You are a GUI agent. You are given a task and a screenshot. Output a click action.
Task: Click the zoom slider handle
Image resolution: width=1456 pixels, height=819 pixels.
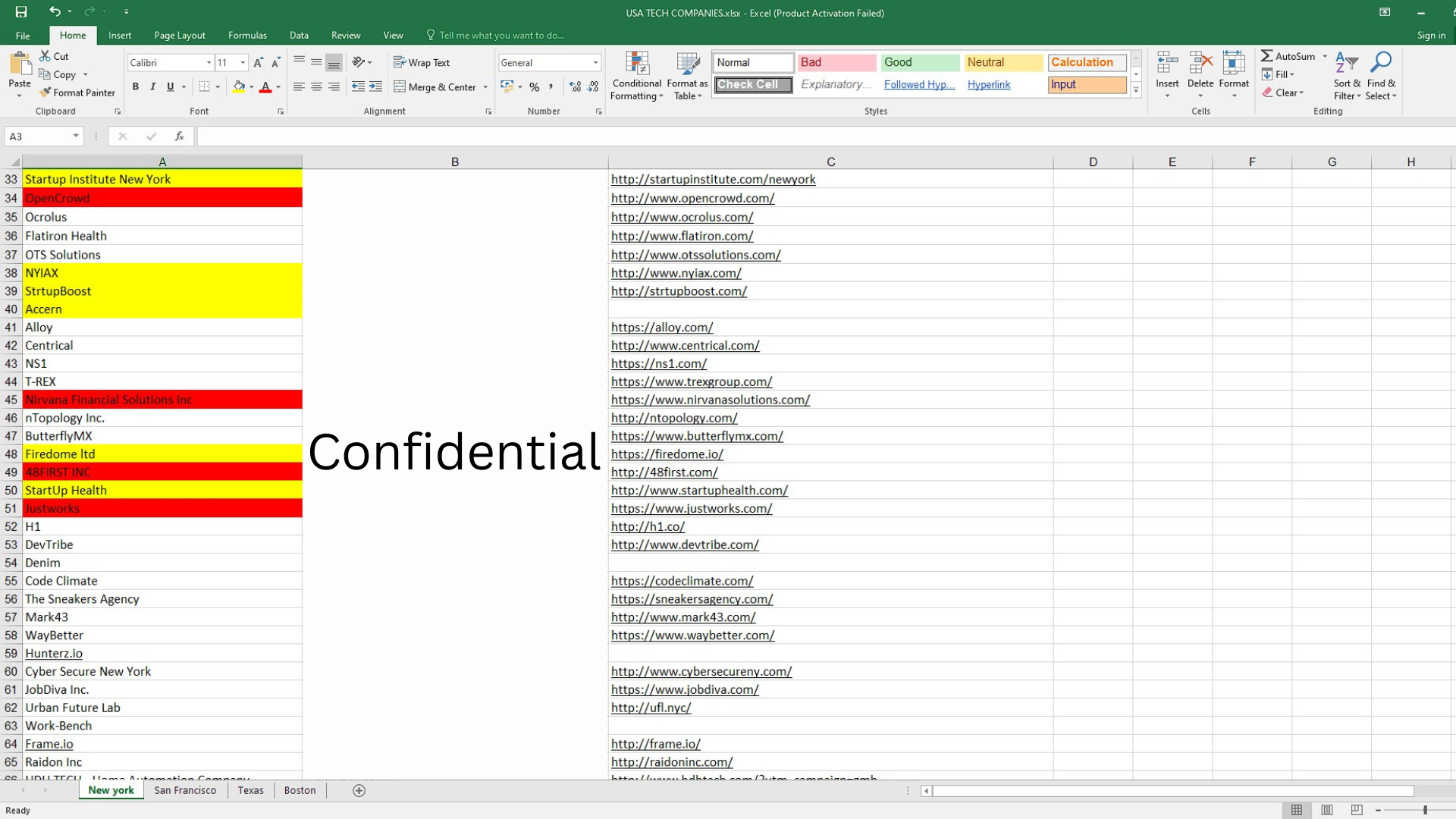[x=1425, y=810]
